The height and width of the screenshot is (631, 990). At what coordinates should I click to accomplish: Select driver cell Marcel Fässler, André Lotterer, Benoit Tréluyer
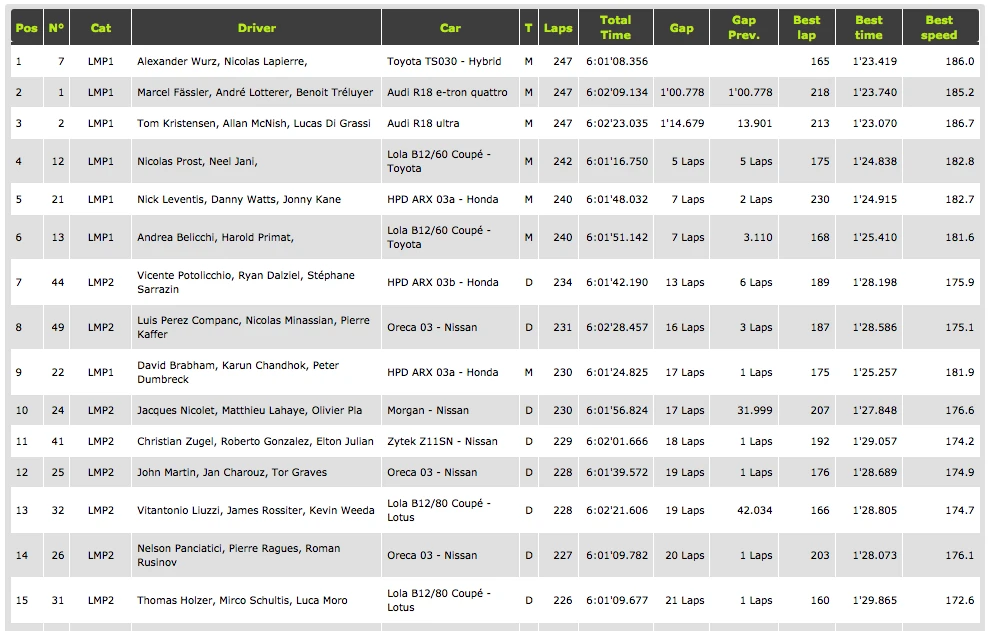point(255,92)
